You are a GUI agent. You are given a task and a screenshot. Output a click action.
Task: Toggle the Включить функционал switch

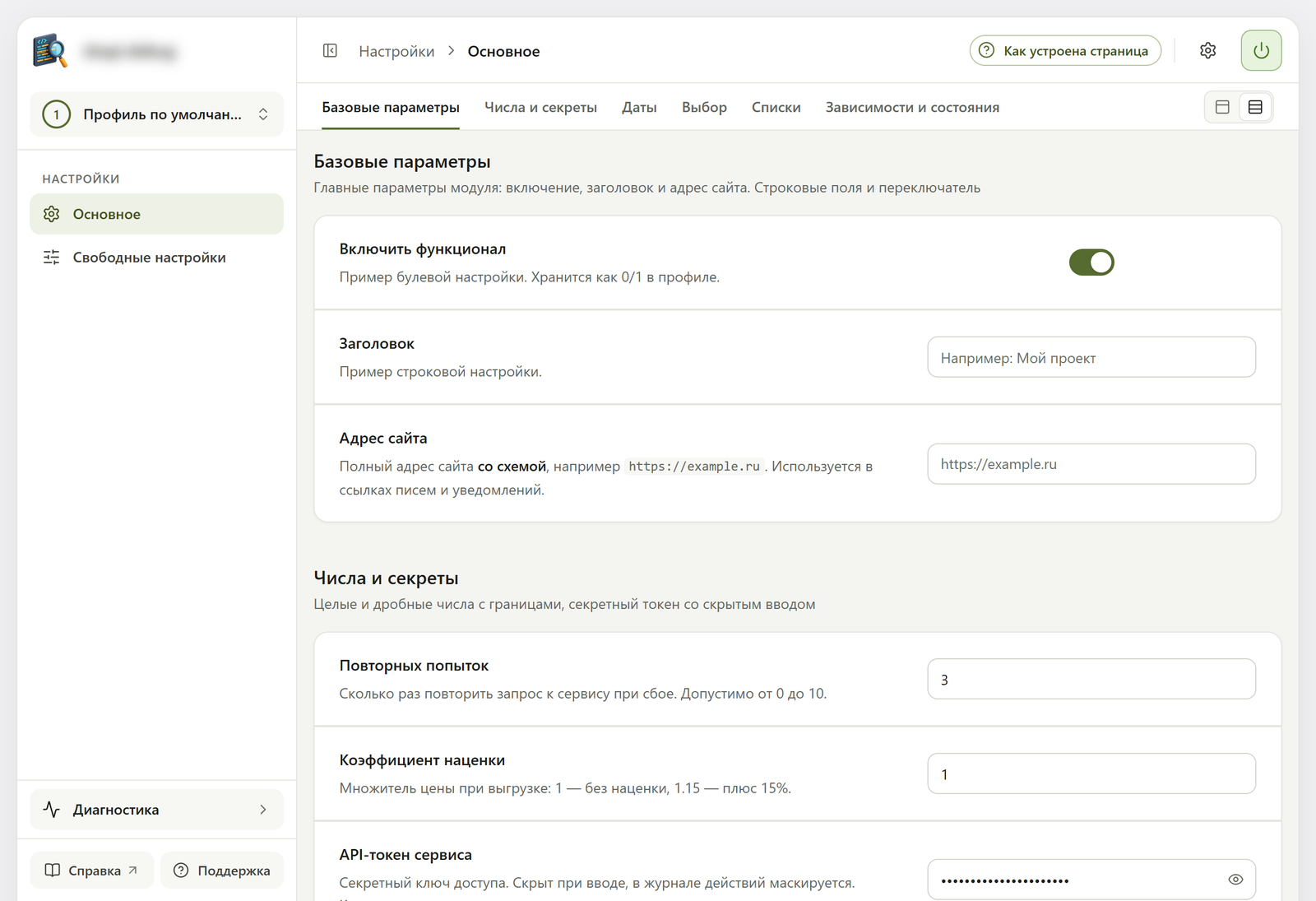(x=1091, y=262)
